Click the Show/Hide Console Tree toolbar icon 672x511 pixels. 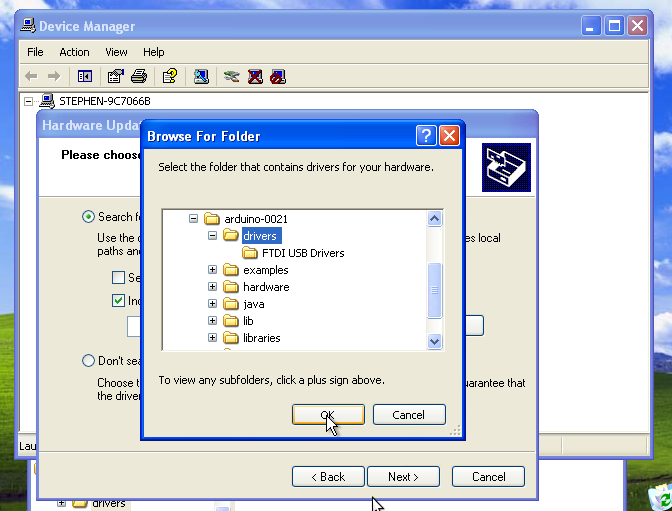click(85, 76)
